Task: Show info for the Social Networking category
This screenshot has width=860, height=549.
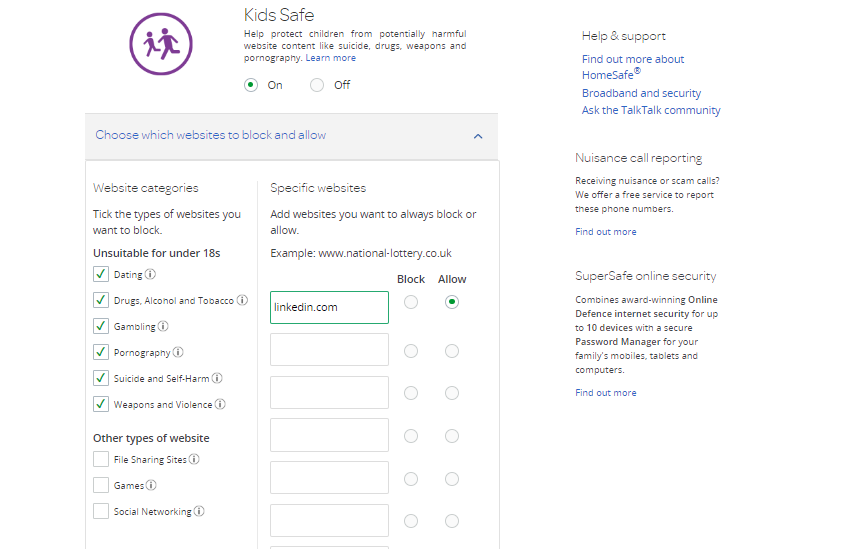Action: click(199, 512)
